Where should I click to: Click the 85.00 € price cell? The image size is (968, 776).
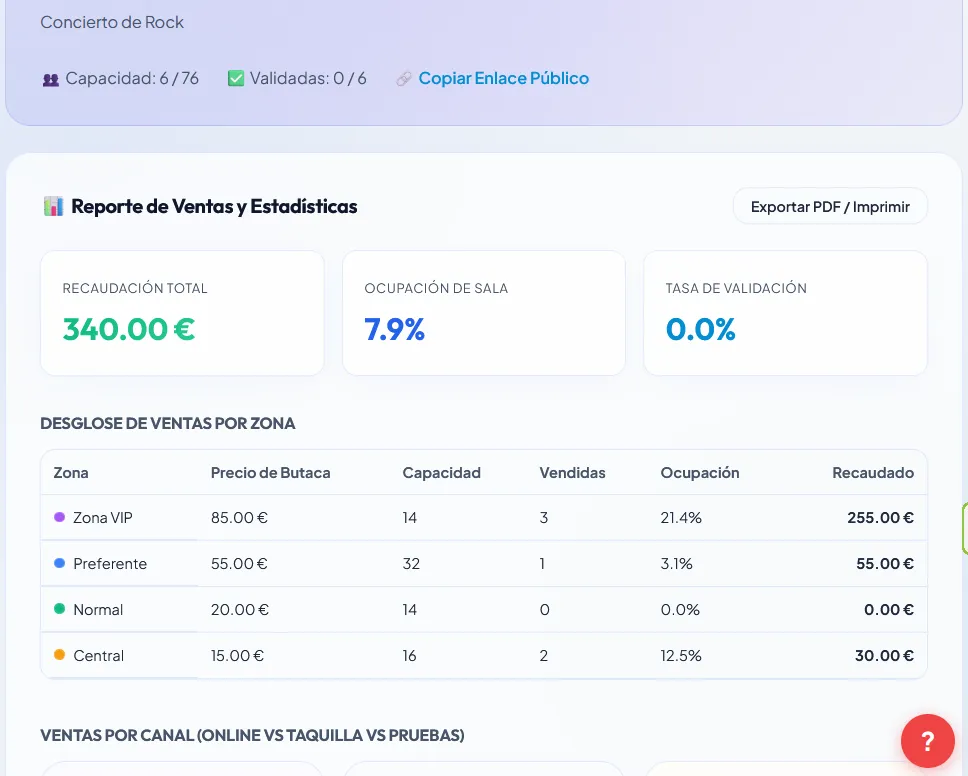[x=239, y=518]
